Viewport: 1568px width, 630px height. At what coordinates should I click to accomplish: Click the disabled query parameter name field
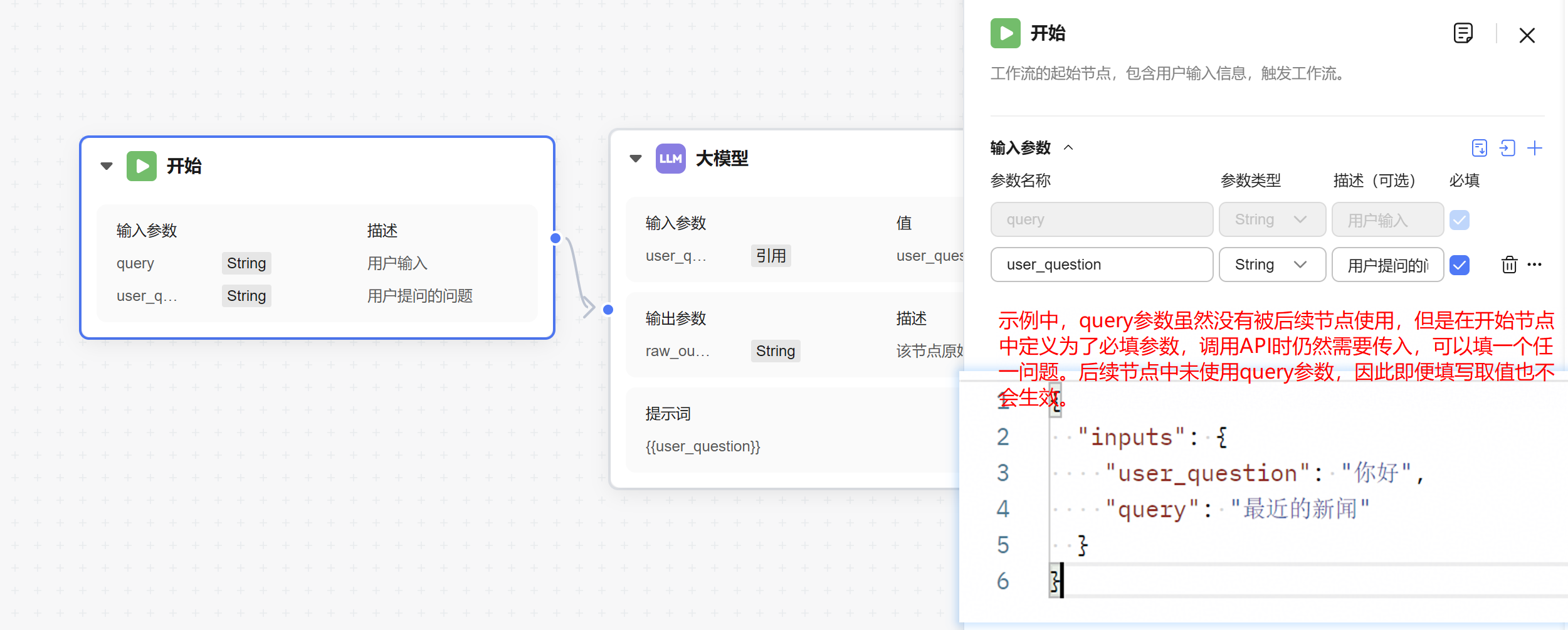pyautogui.click(x=1102, y=219)
